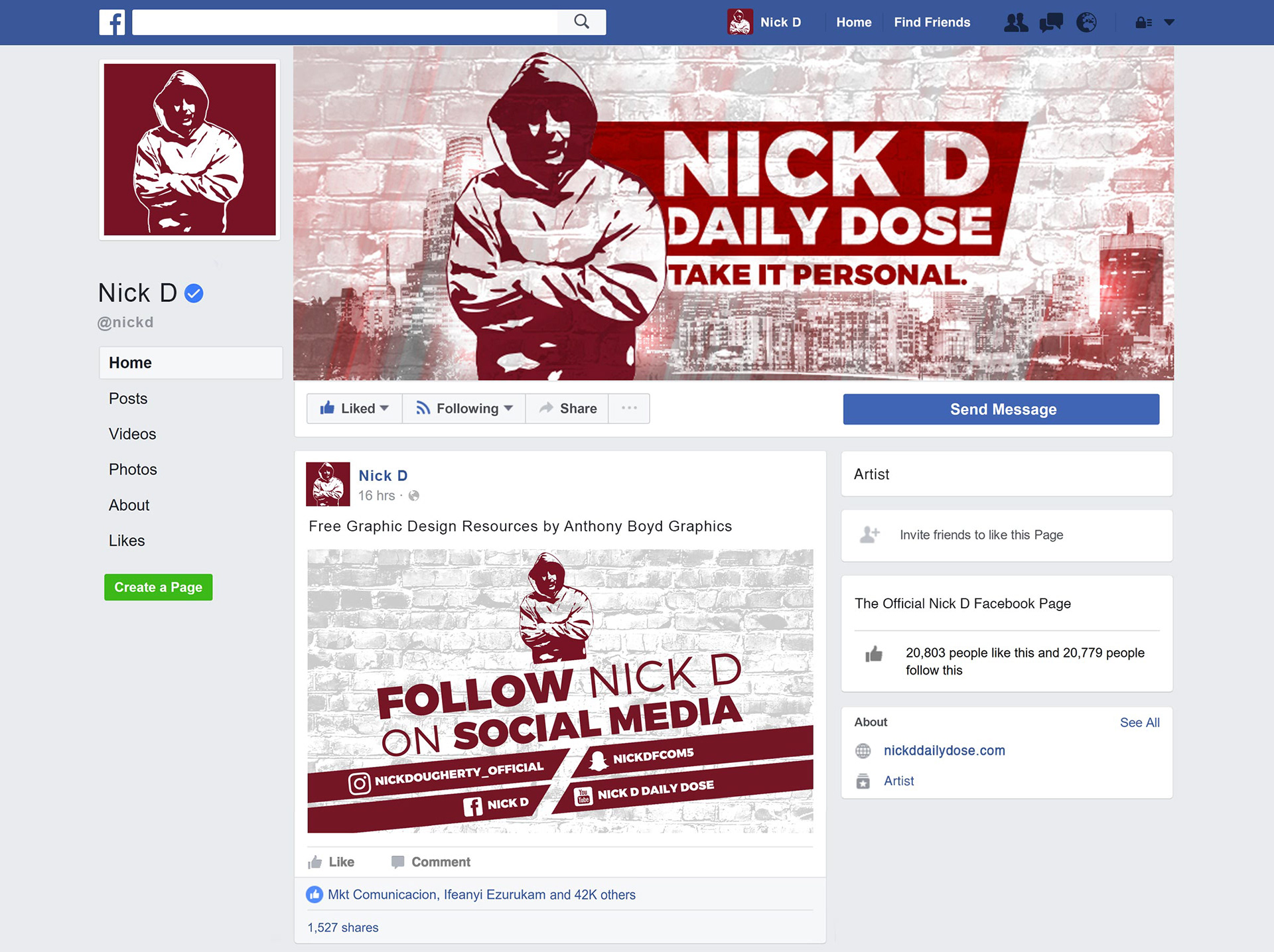Toggle the Liked page button

354,409
